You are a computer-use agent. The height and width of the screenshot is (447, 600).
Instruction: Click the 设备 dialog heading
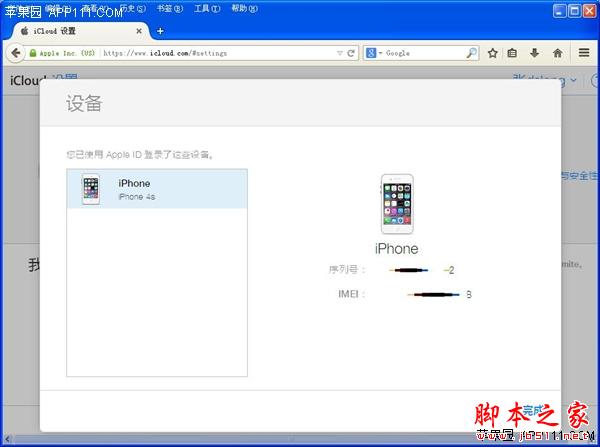click(84, 103)
